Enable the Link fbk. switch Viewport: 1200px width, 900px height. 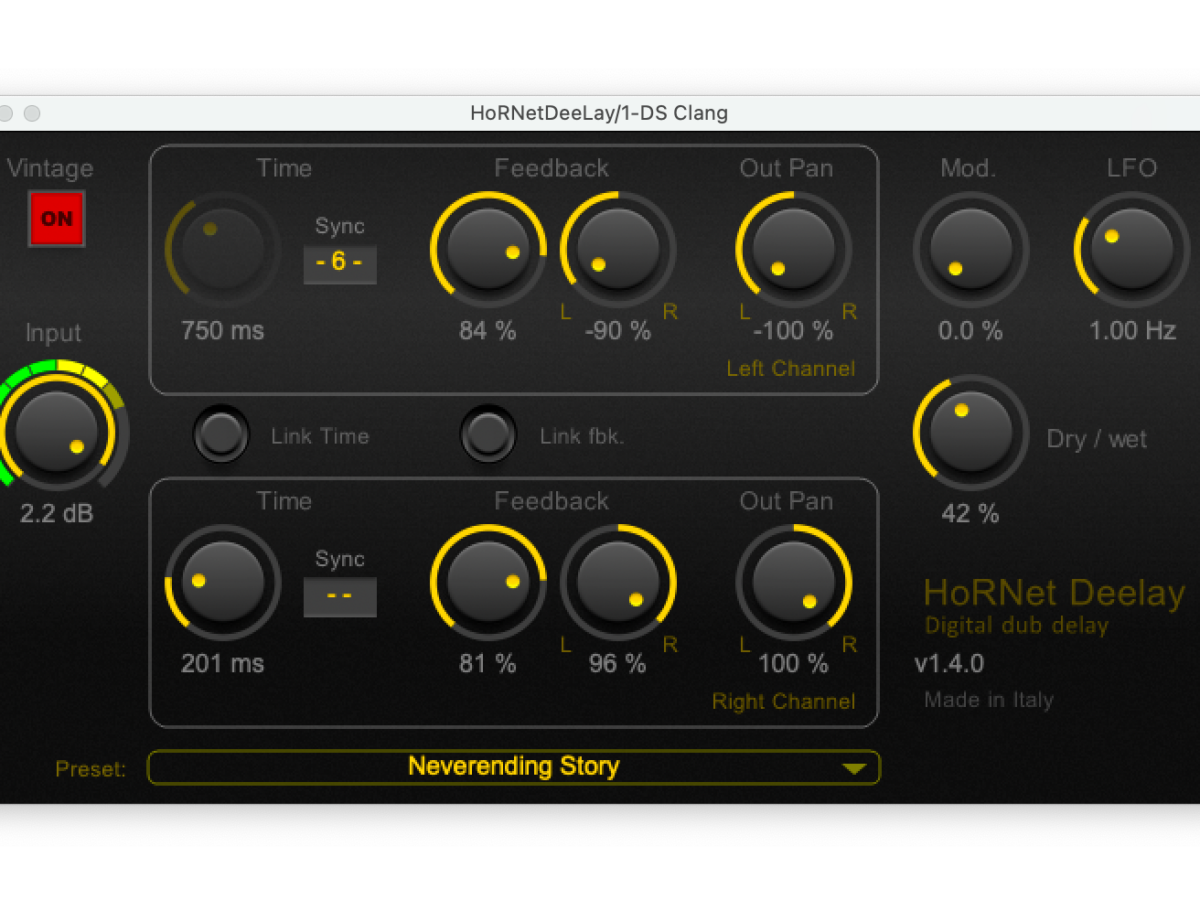coord(488,435)
